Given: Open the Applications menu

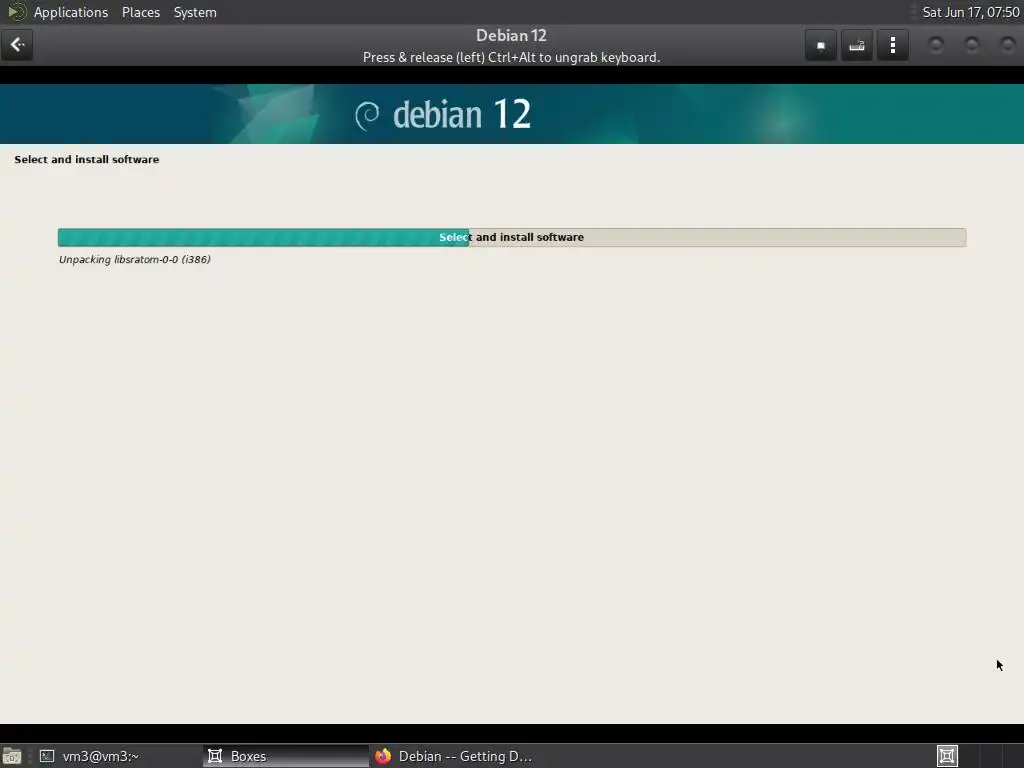Looking at the screenshot, I should [71, 12].
